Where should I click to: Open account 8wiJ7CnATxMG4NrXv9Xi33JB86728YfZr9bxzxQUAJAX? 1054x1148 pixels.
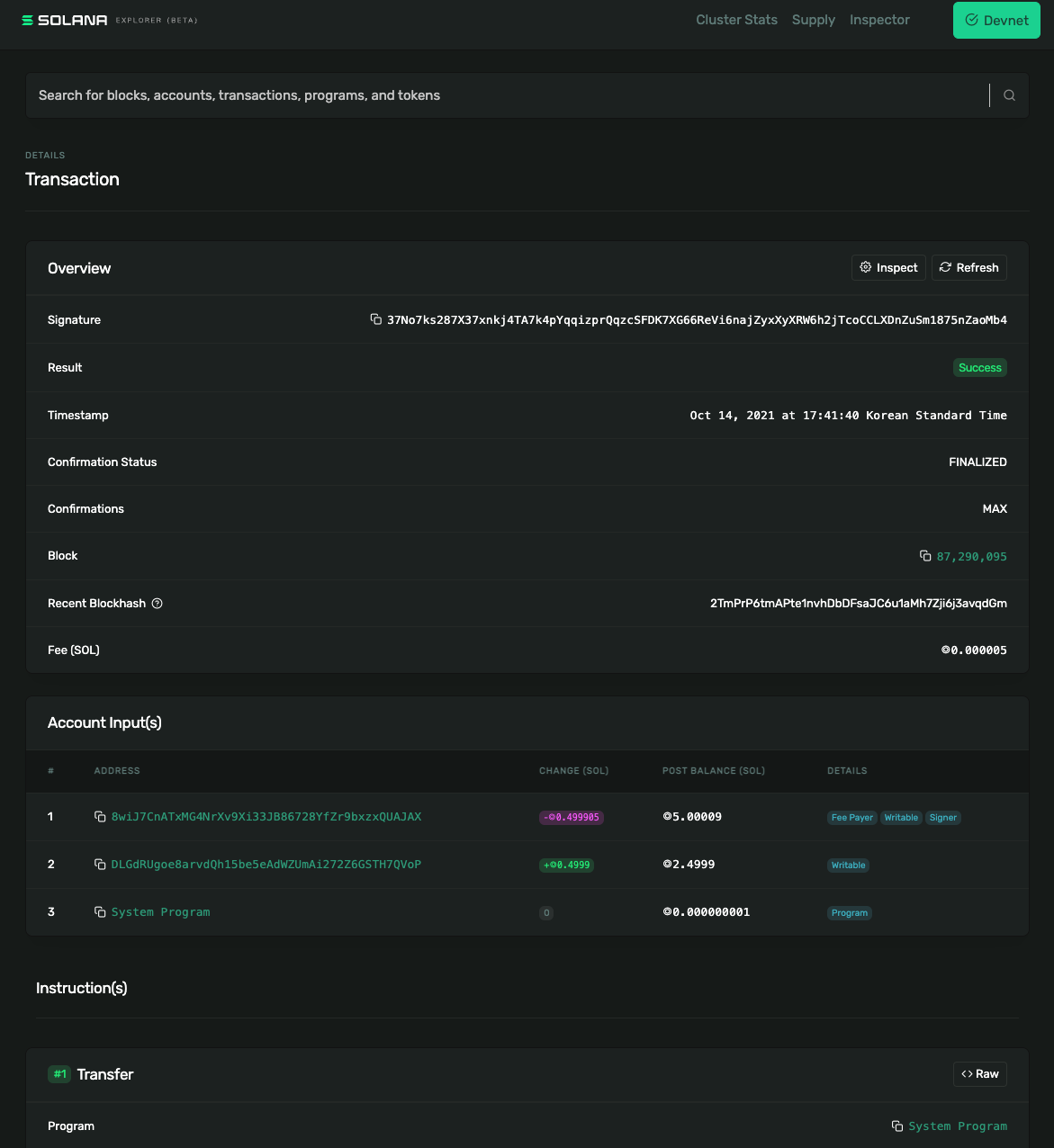click(266, 817)
